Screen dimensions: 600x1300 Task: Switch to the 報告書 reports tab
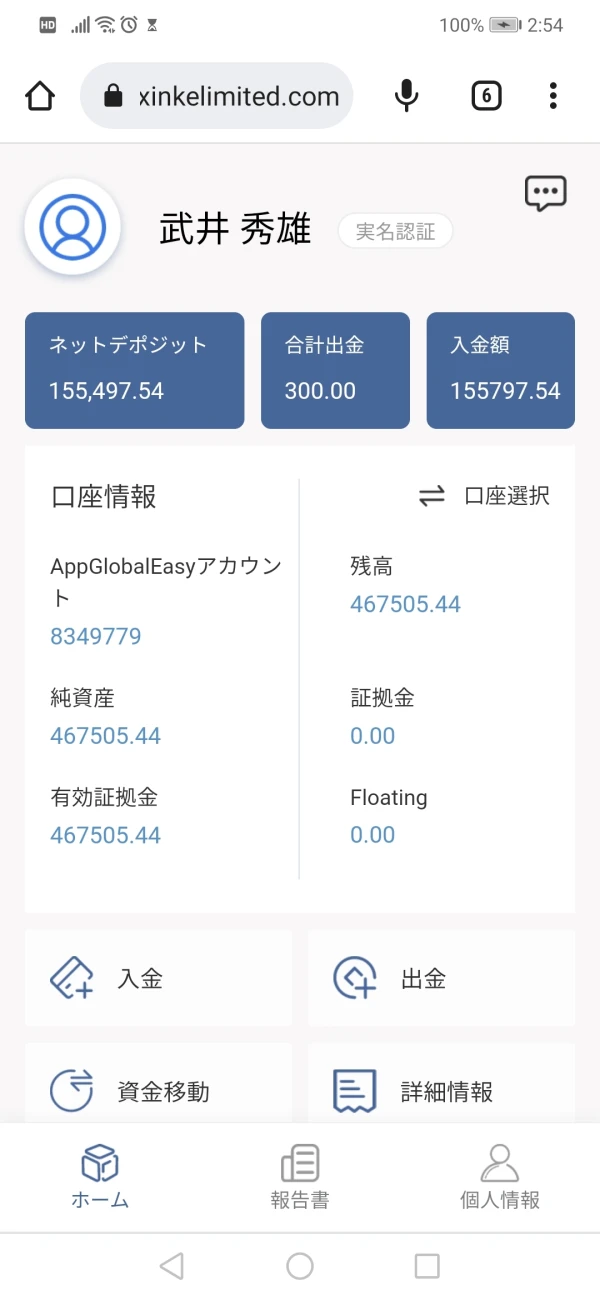300,1177
